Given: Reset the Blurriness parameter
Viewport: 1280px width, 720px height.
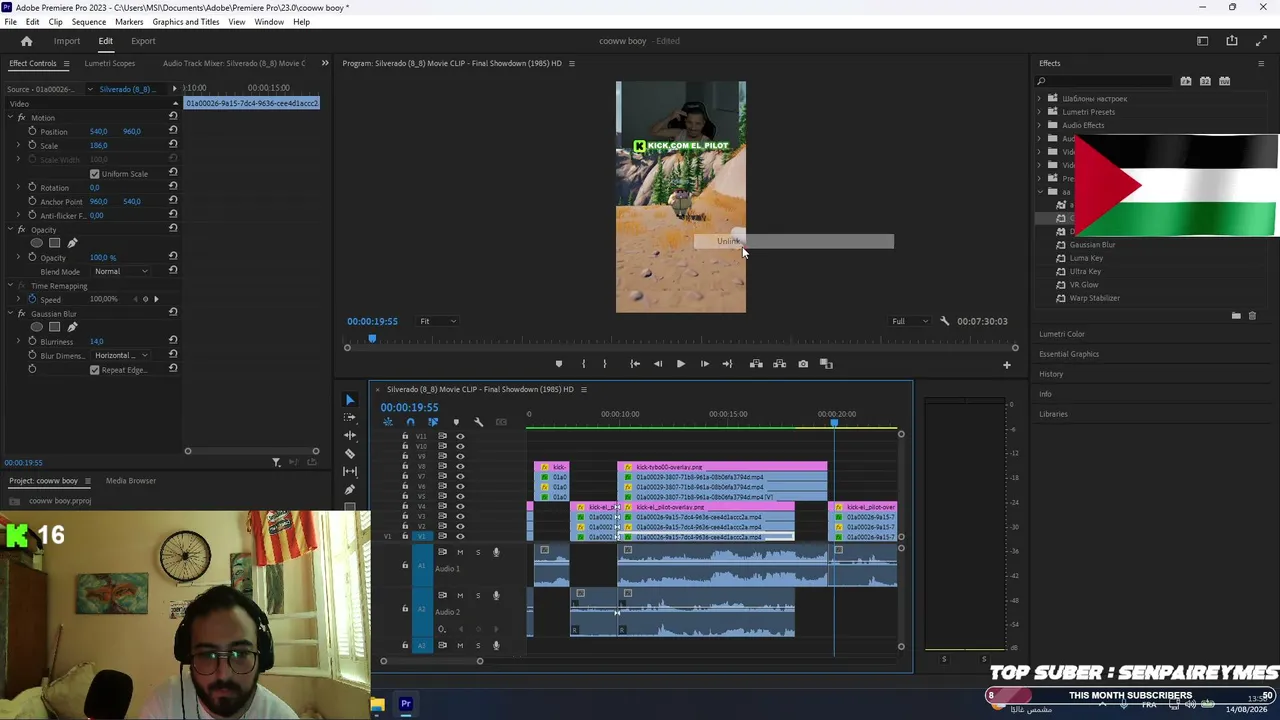Looking at the screenshot, I should [x=173, y=341].
